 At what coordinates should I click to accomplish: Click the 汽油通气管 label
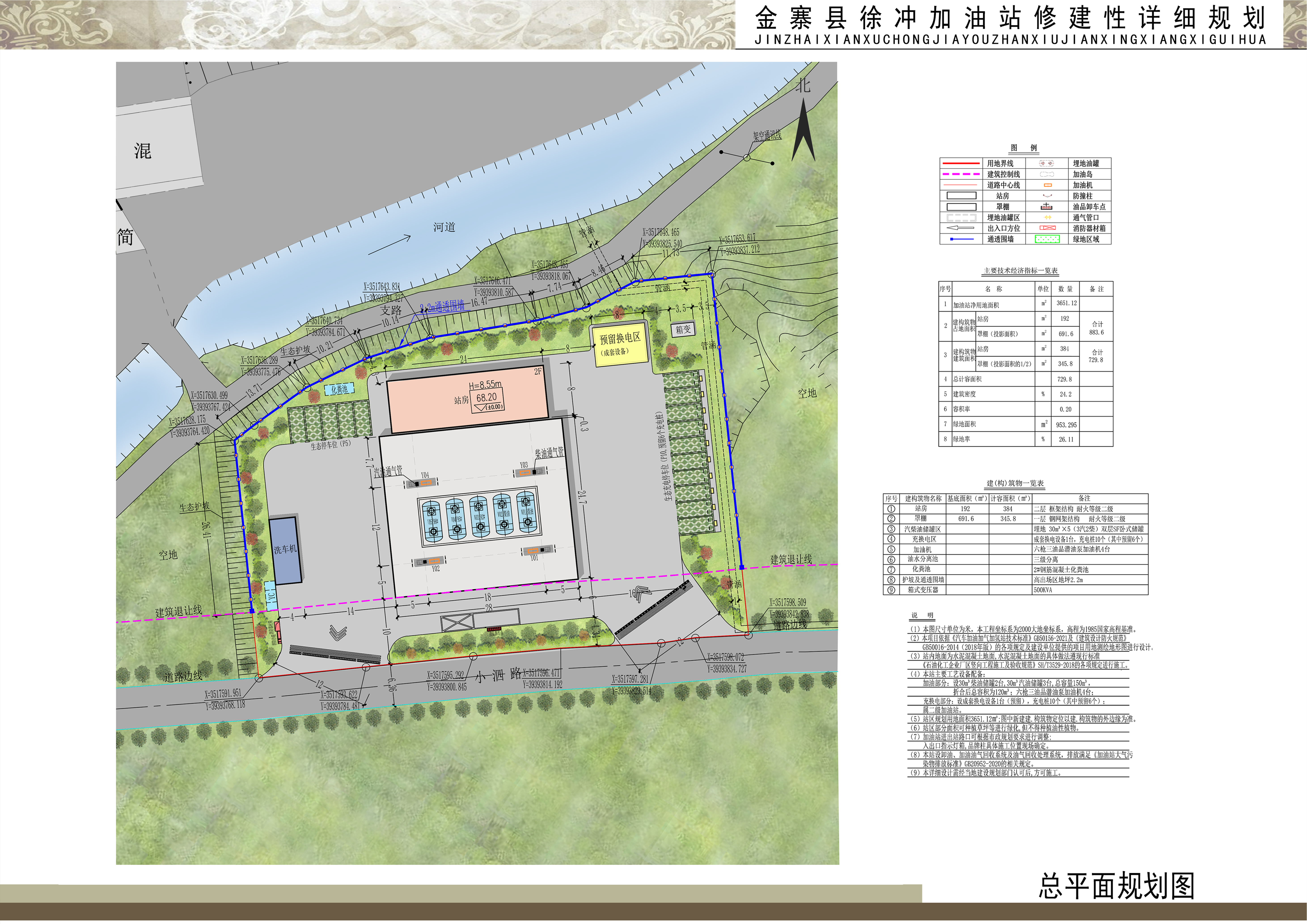[388, 471]
